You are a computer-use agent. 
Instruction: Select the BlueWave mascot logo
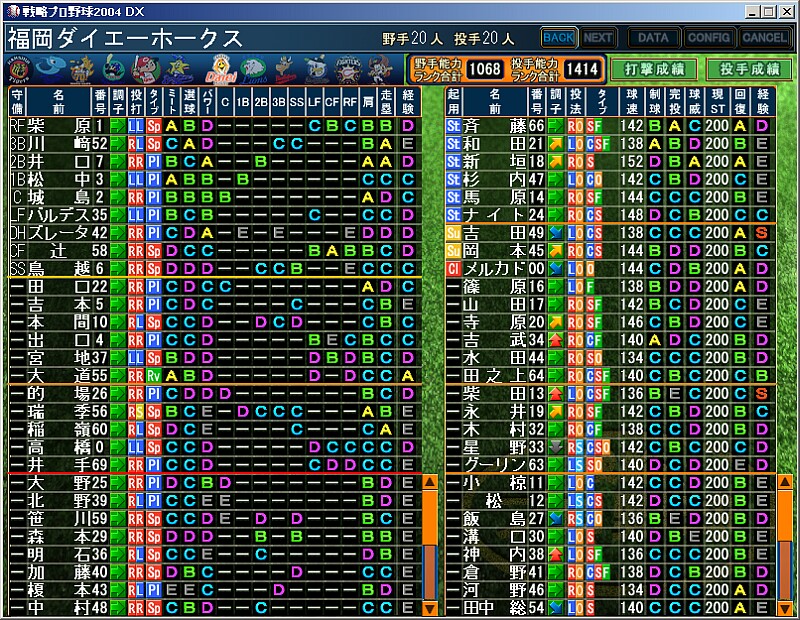[x=380, y=69]
